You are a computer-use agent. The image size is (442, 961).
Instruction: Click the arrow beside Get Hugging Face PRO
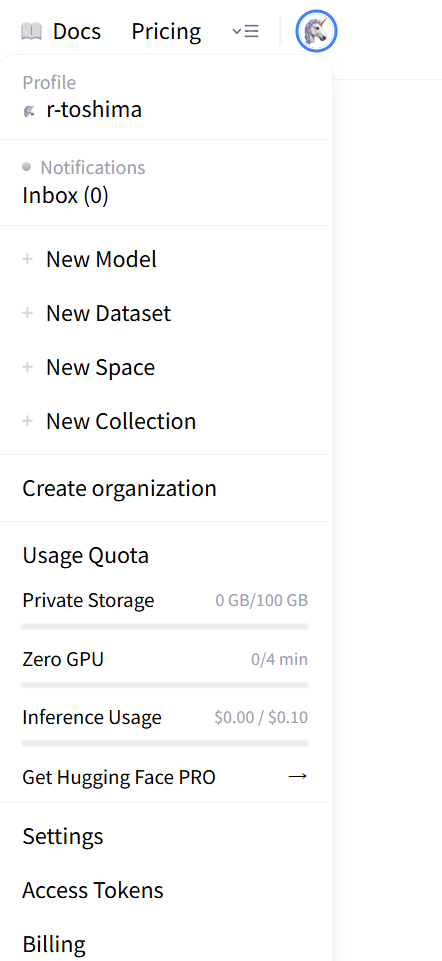[x=297, y=777]
